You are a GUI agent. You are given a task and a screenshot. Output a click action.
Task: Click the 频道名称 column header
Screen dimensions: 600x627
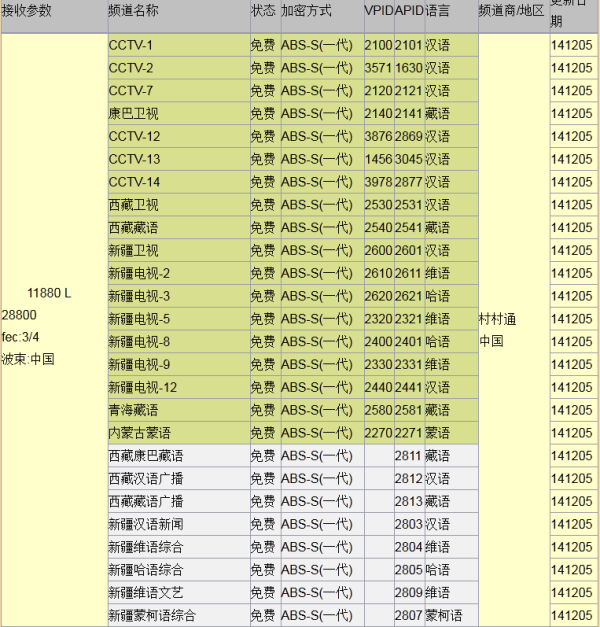click(x=133, y=10)
